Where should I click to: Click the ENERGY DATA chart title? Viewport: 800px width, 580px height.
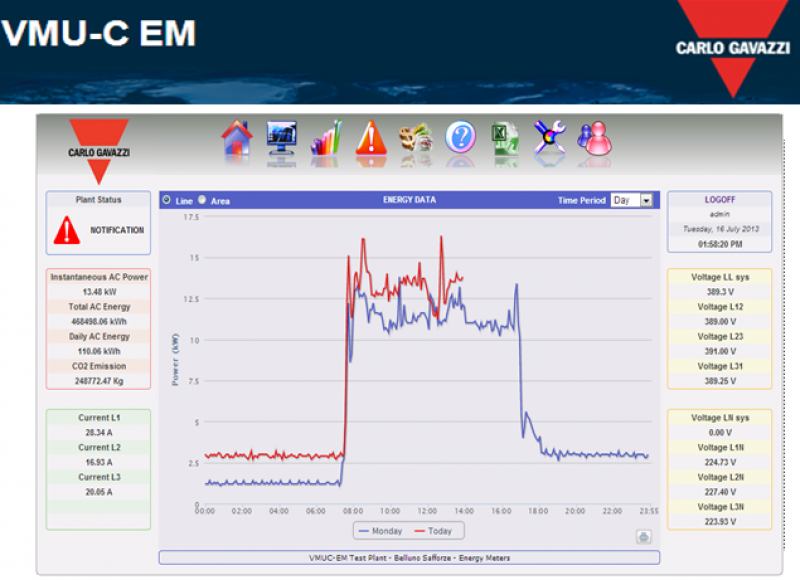click(409, 200)
